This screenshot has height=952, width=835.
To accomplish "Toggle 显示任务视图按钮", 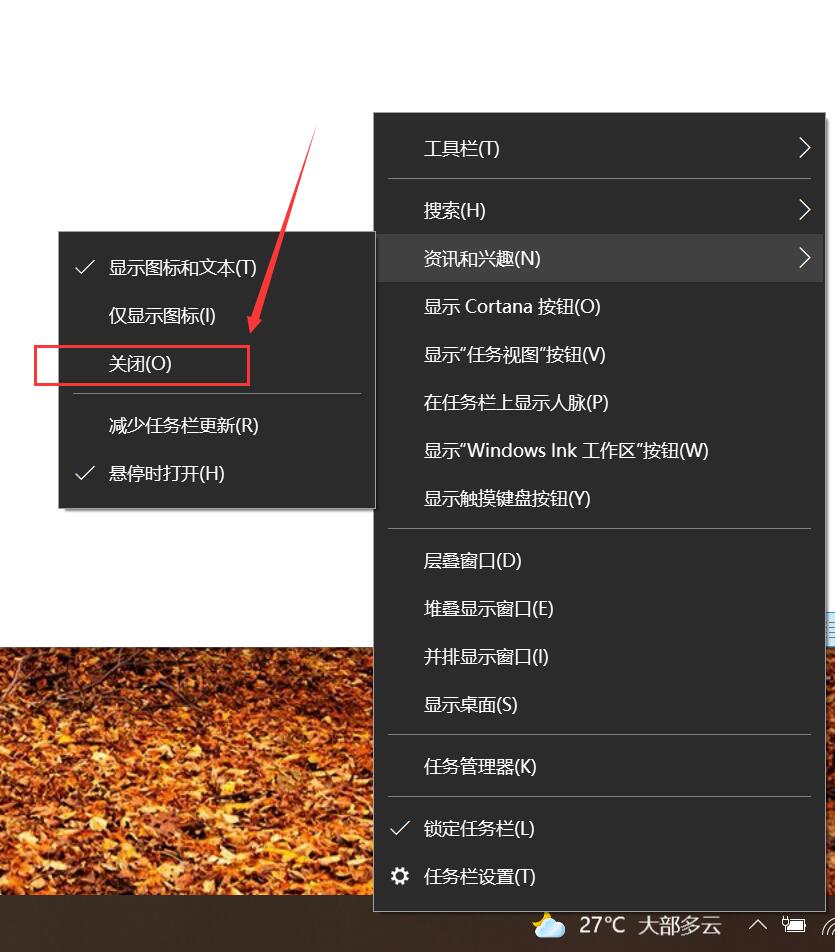I will click(x=513, y=354).
